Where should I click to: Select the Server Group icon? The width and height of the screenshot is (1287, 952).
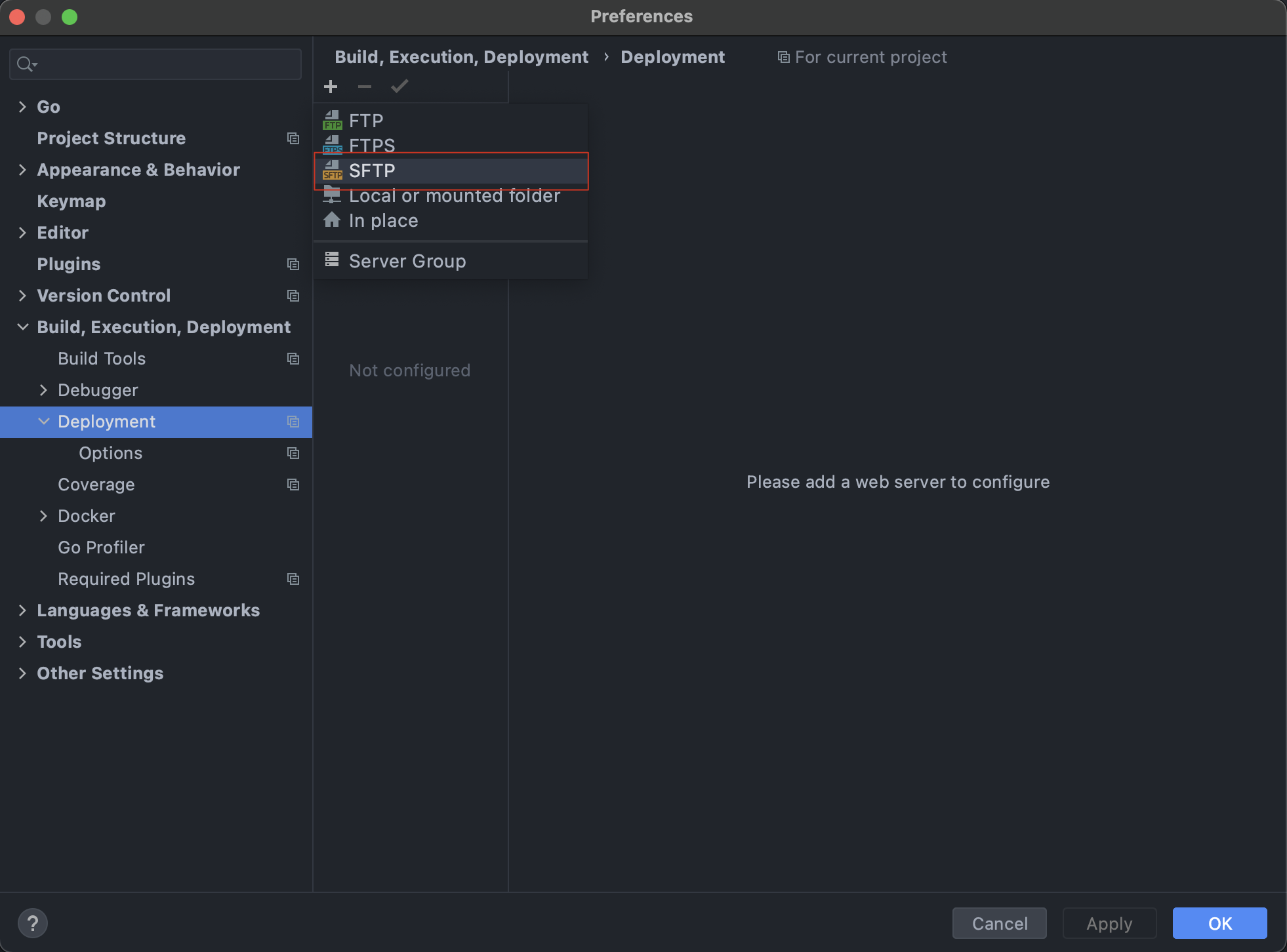point(332,261)
